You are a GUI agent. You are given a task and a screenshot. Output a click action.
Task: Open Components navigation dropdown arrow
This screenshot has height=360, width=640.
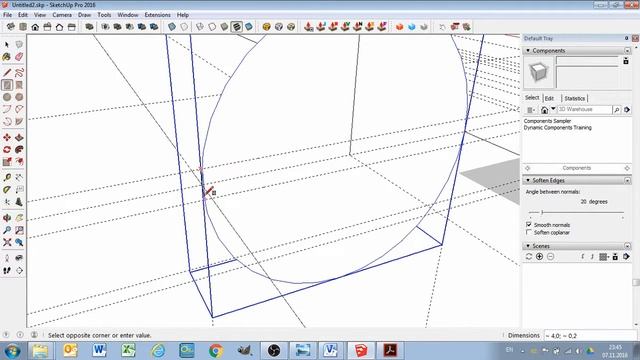(553, 109)
